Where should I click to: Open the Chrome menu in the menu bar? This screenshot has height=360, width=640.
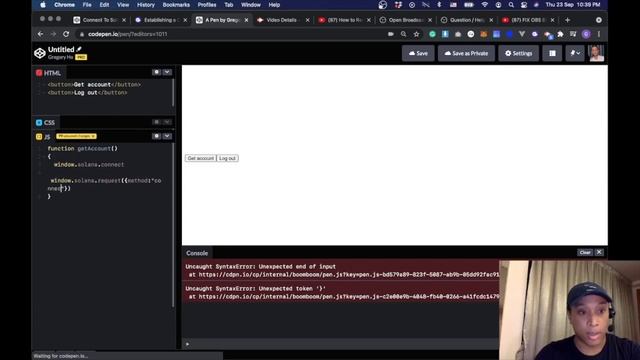pyautogui.click(x=64, y=5)
